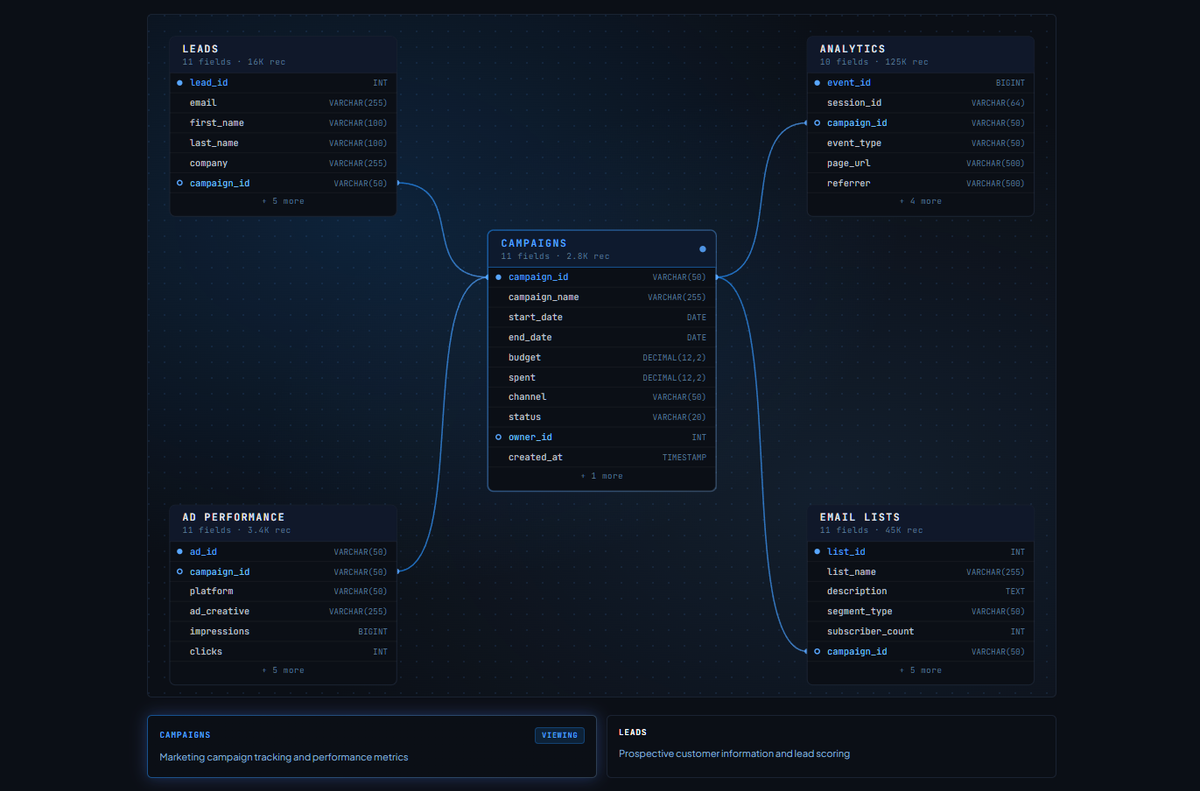Click the foreign key circle beside EMAIL LISTS campaign_id
Image resolution: width=1200 pixels, height=791 pixels.
(x=817, y=651)
